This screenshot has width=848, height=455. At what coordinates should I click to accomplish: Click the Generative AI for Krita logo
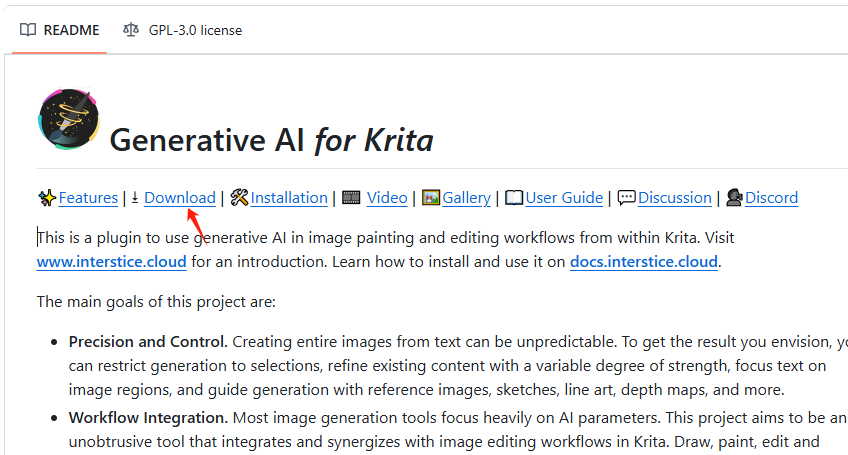tap(68, 120)
